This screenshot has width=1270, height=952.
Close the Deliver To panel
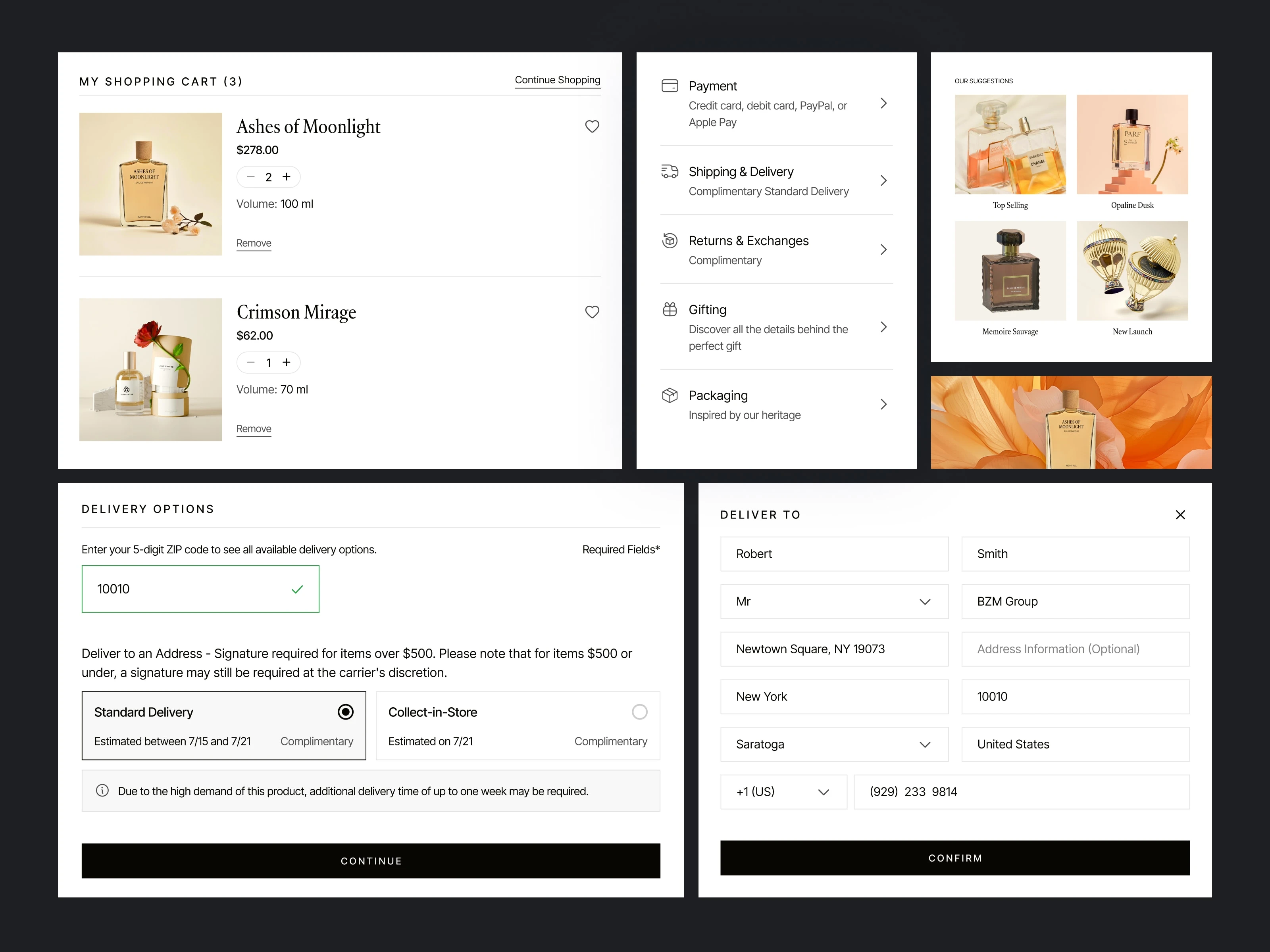(x=1180, y=515)
